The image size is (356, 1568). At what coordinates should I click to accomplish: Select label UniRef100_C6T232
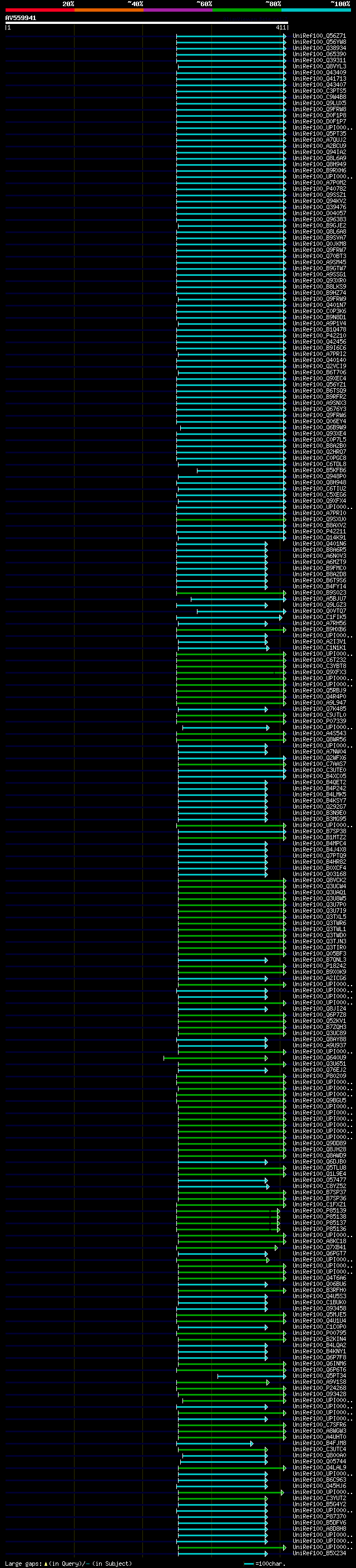pos(319,660)
